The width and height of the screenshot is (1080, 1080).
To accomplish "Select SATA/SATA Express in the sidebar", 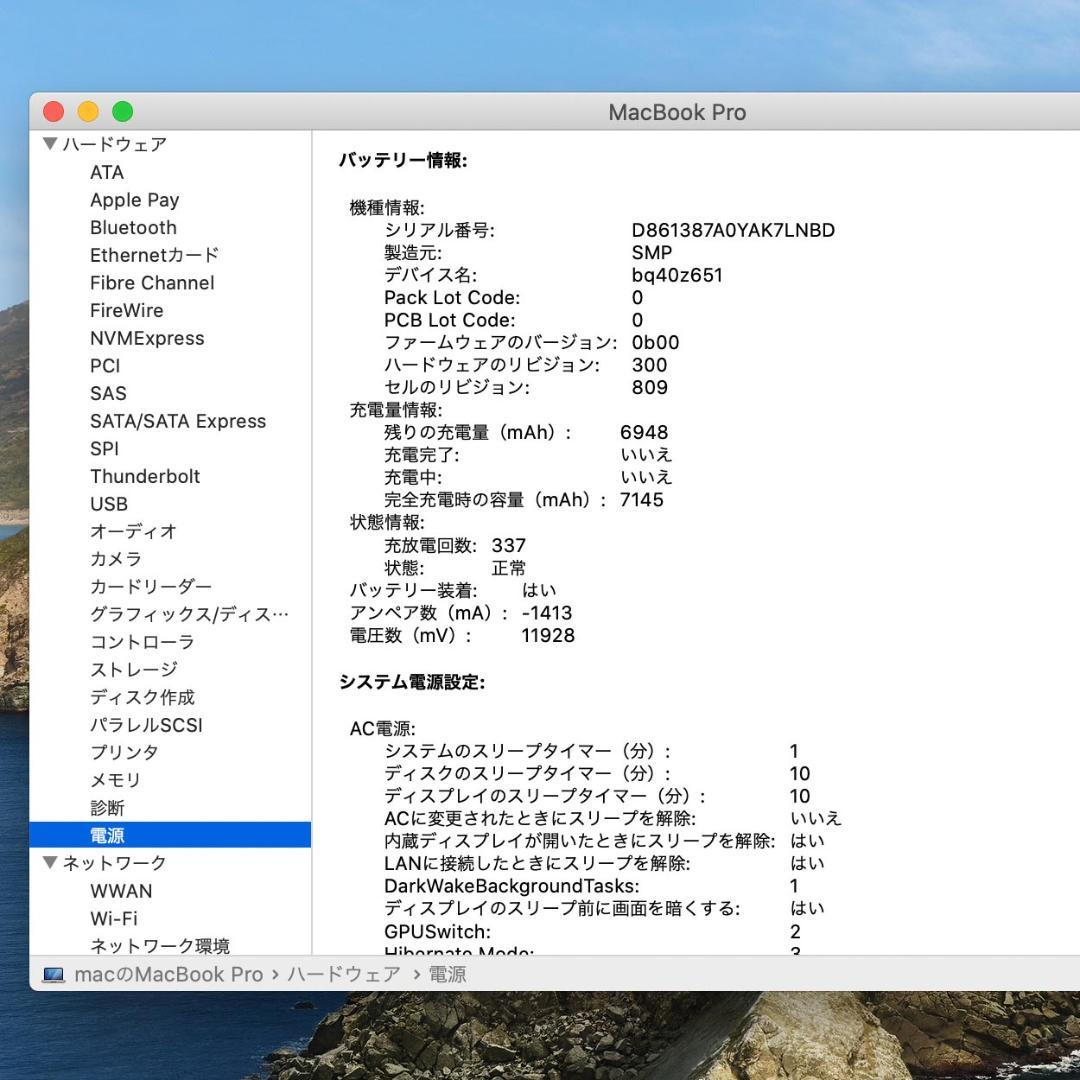I will tap(178, 421).
